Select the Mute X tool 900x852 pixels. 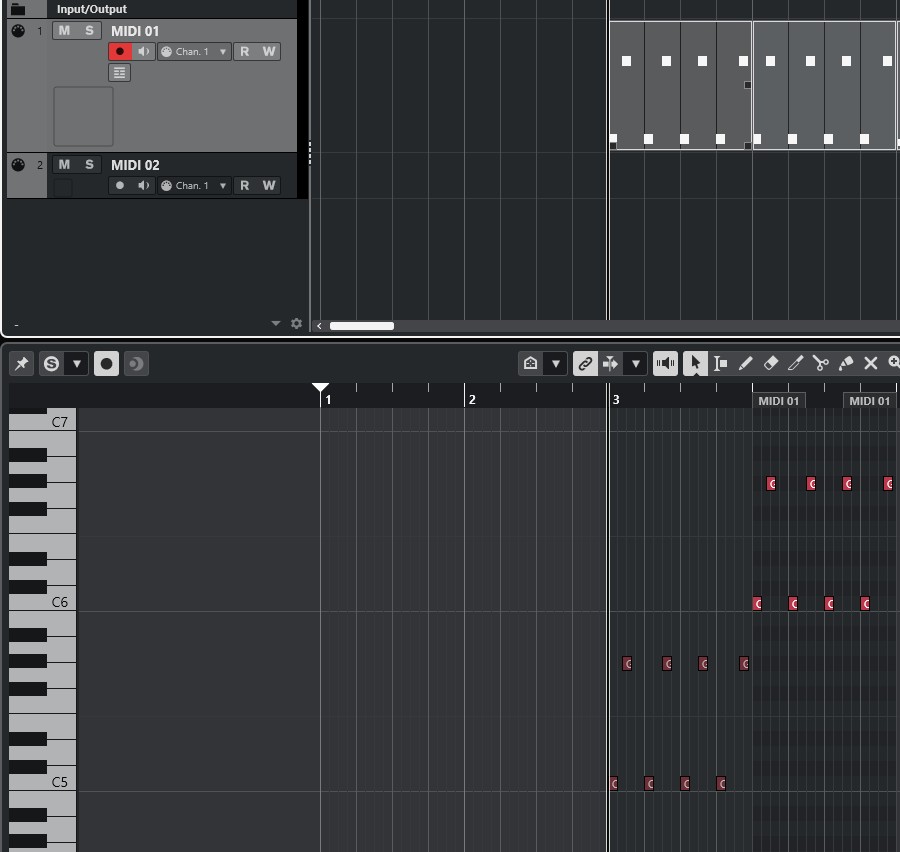click(x=871, y=363)
